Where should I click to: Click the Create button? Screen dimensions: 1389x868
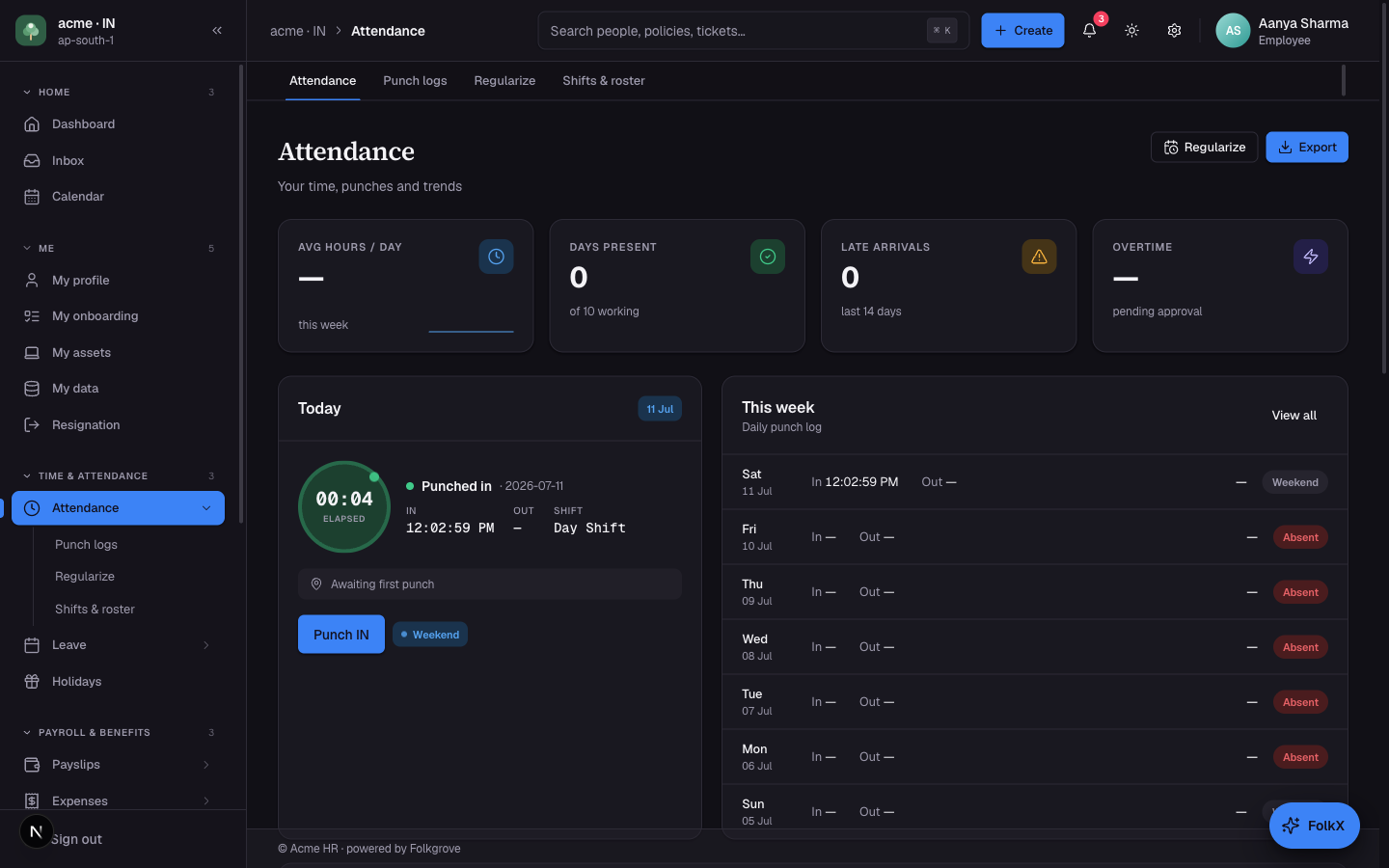pos(1023,31)
